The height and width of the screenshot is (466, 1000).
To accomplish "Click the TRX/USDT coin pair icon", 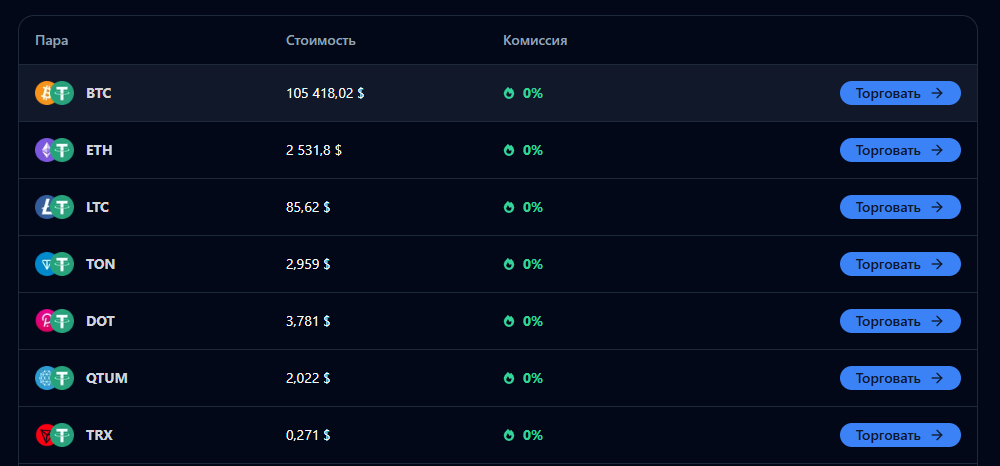I will click(54, 435).
